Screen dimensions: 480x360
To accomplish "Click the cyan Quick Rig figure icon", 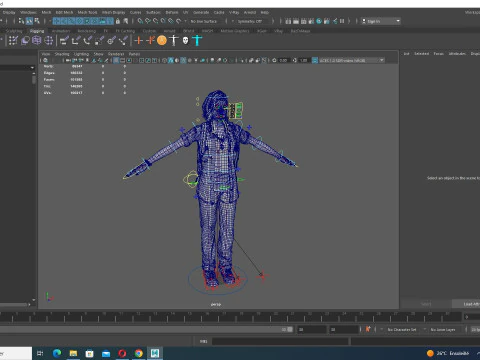I will (197, 40).
